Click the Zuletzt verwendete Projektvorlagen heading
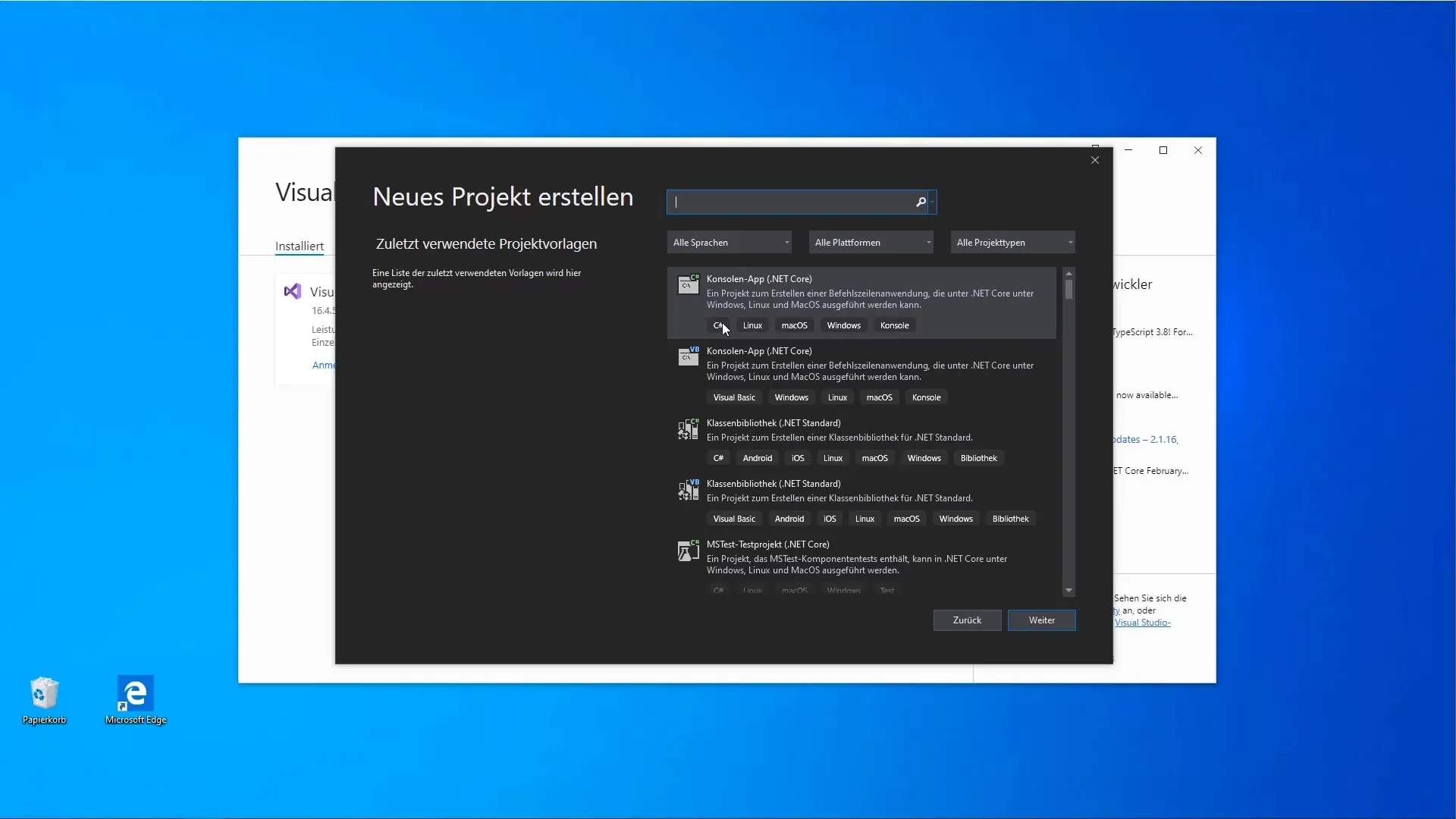This screenshot has height=819, width=1456. tap(486, 244)
